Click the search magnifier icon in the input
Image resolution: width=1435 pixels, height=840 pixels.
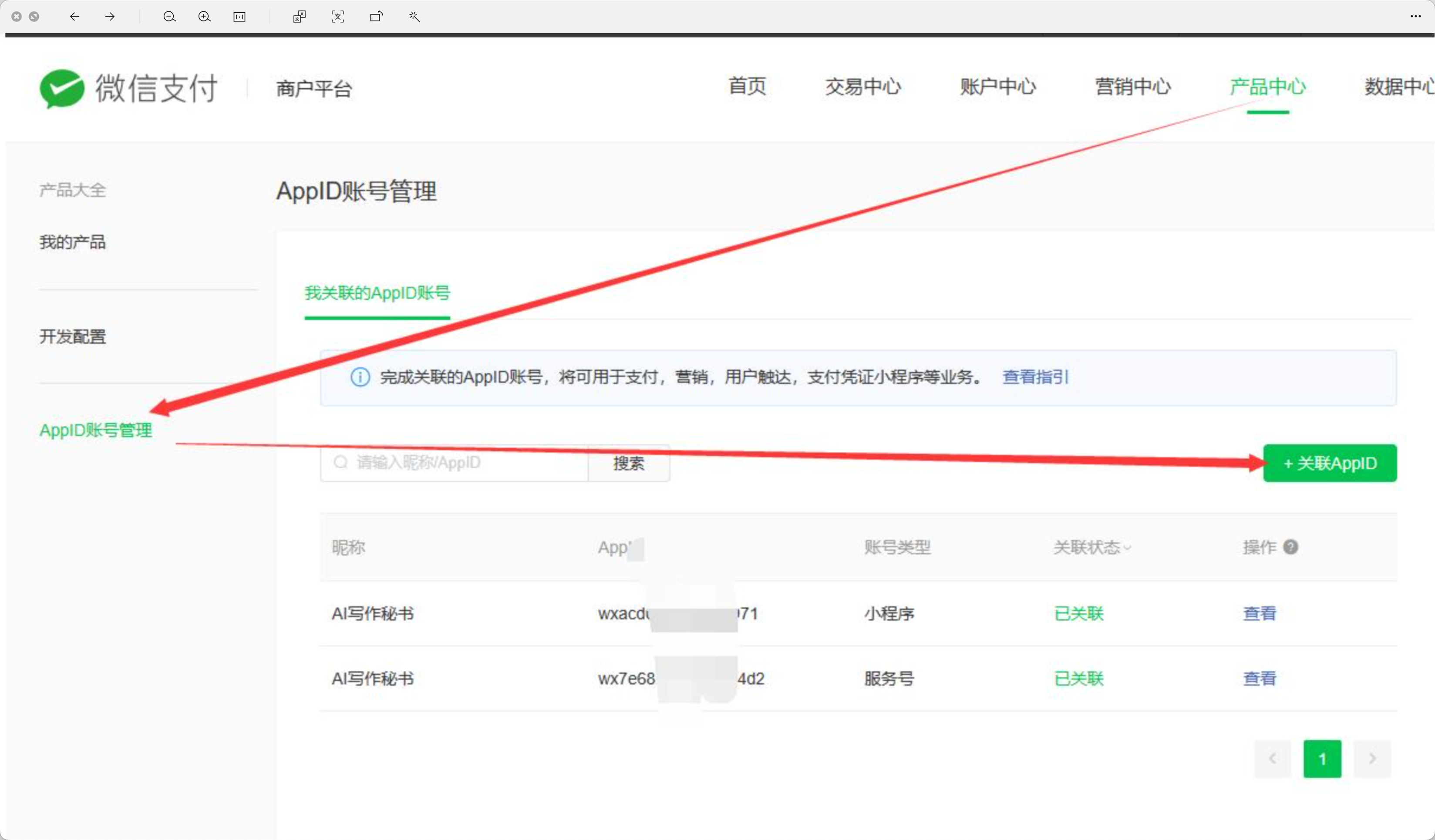(340, 462)
